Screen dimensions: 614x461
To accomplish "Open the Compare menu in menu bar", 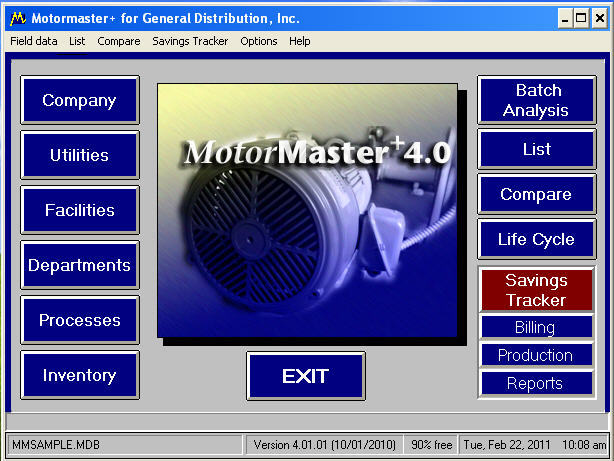I will click(119, 41).
